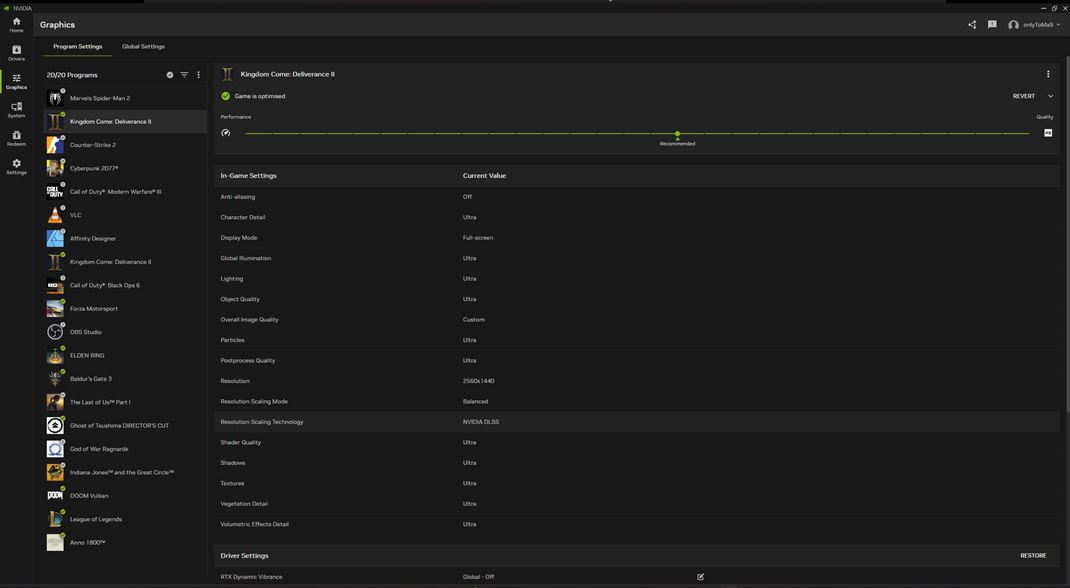Image resolution: width=1070 pixels, height=588 pixels.
Task: Click the share icon in top bar
Action: click(972, 25)
